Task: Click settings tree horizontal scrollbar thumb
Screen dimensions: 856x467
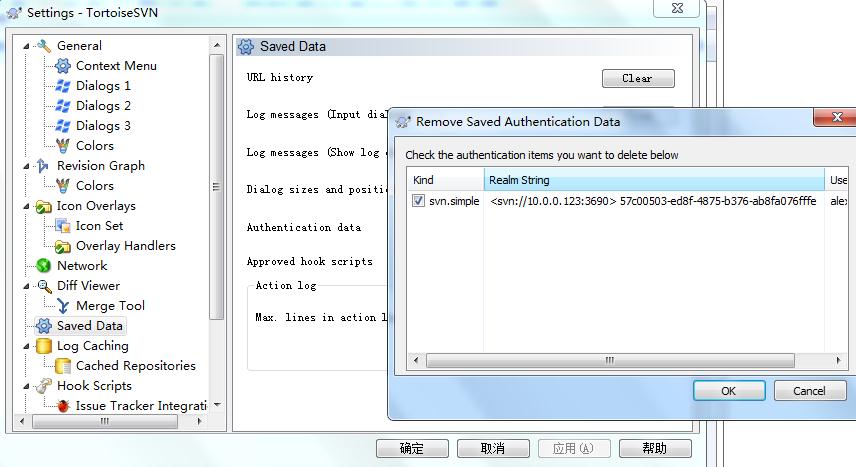Action: 105,422
